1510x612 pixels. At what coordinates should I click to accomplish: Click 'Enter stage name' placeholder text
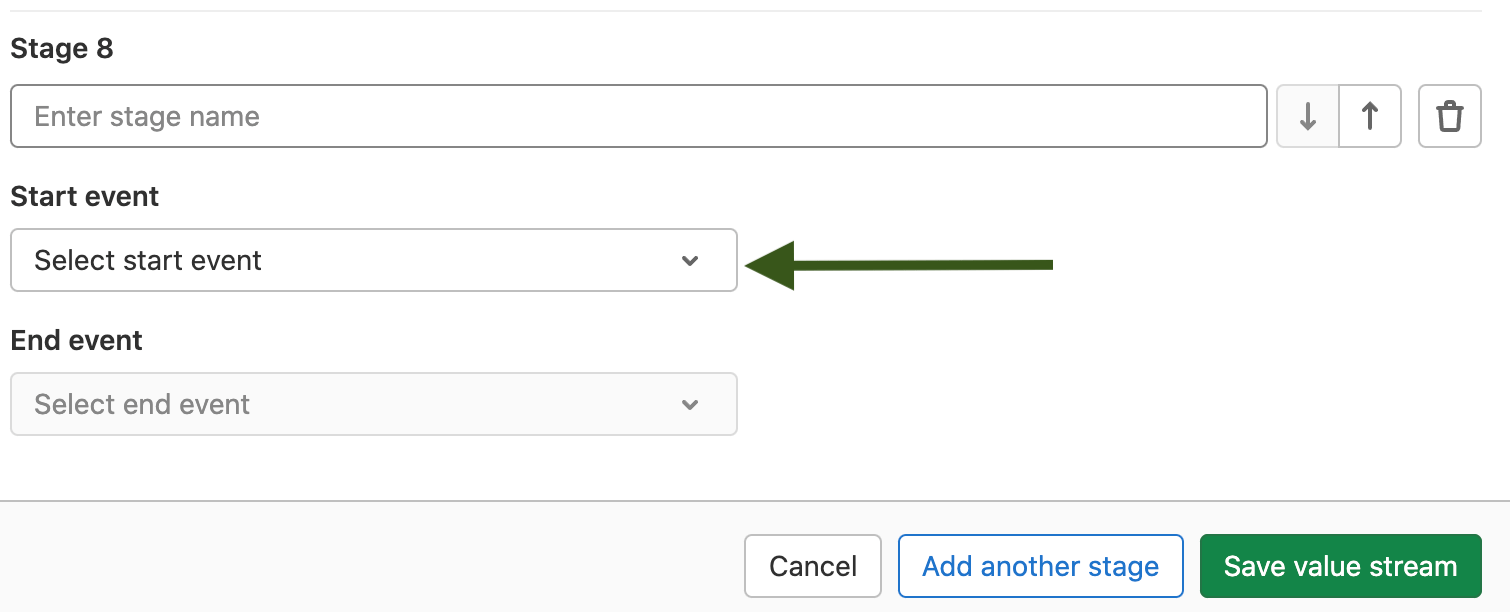pyautogui.click(x=147, y=117)
